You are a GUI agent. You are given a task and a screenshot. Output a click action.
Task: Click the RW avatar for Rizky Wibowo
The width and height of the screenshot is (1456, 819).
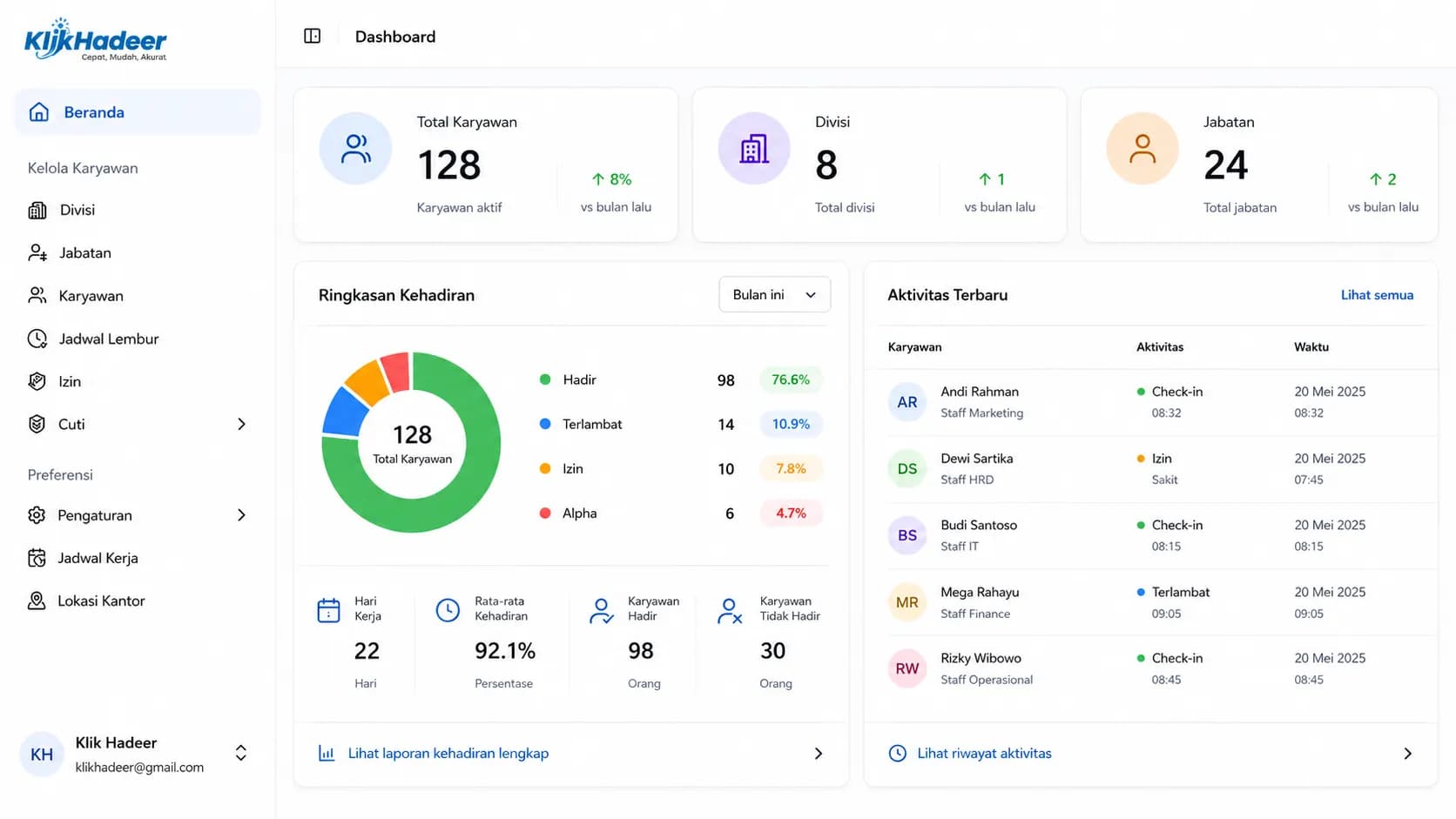point(907,668)
